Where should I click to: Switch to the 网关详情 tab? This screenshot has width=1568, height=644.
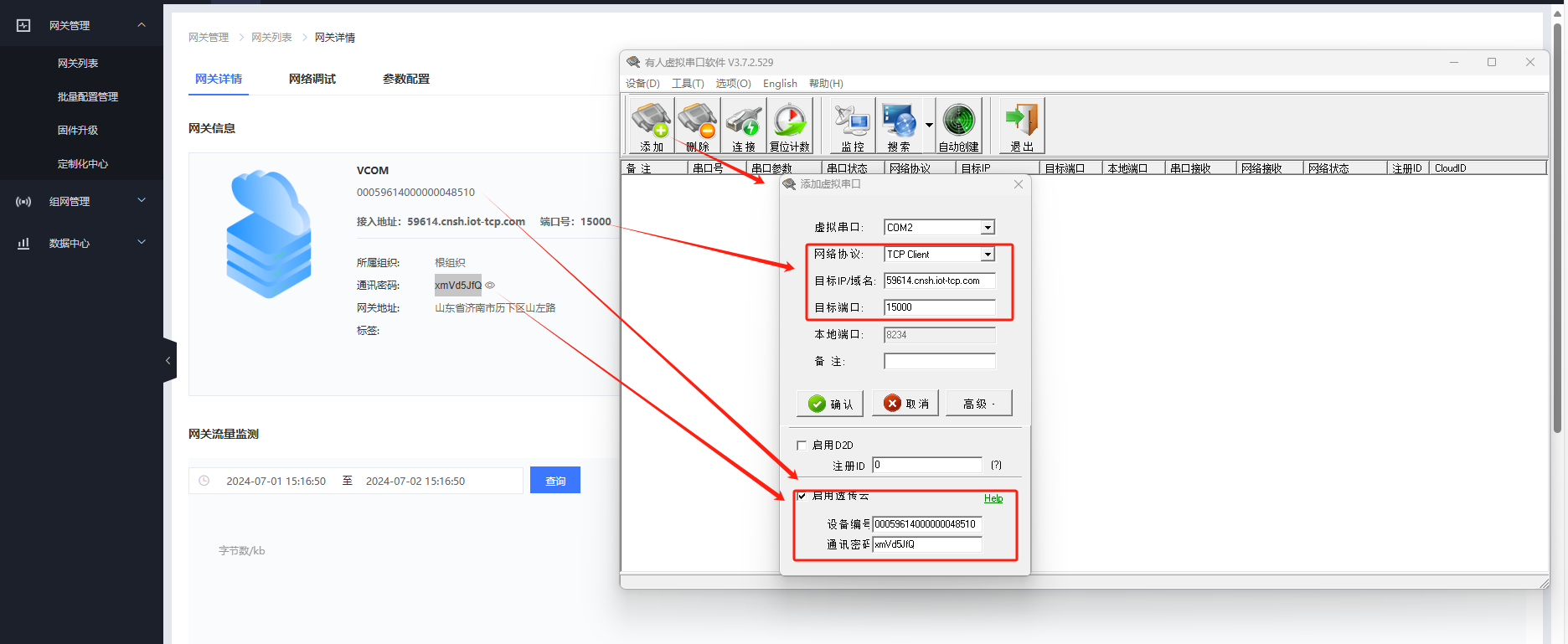pyautogui.click(x=219, y=79)
